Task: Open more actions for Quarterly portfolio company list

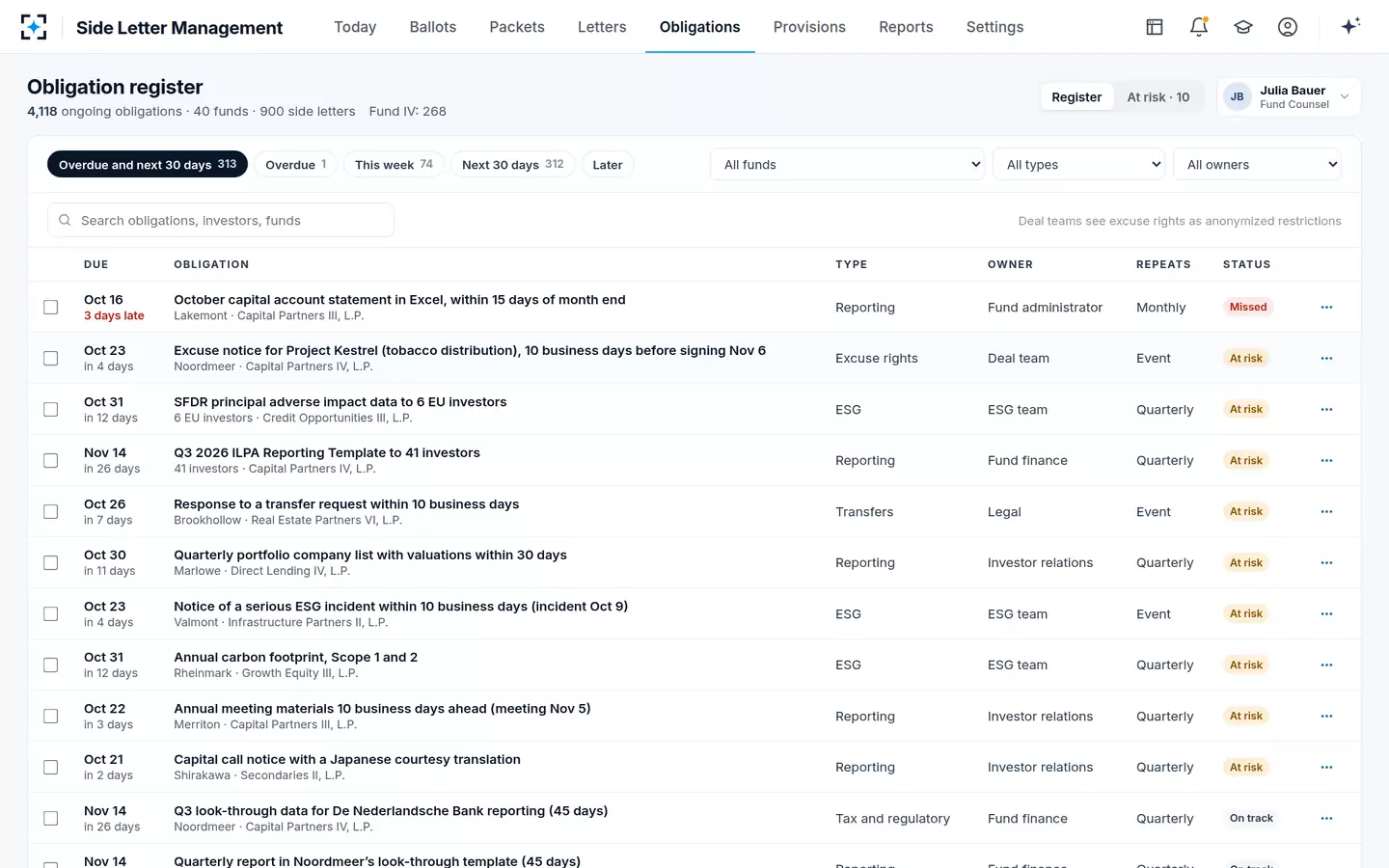Action: point(1326,562)
